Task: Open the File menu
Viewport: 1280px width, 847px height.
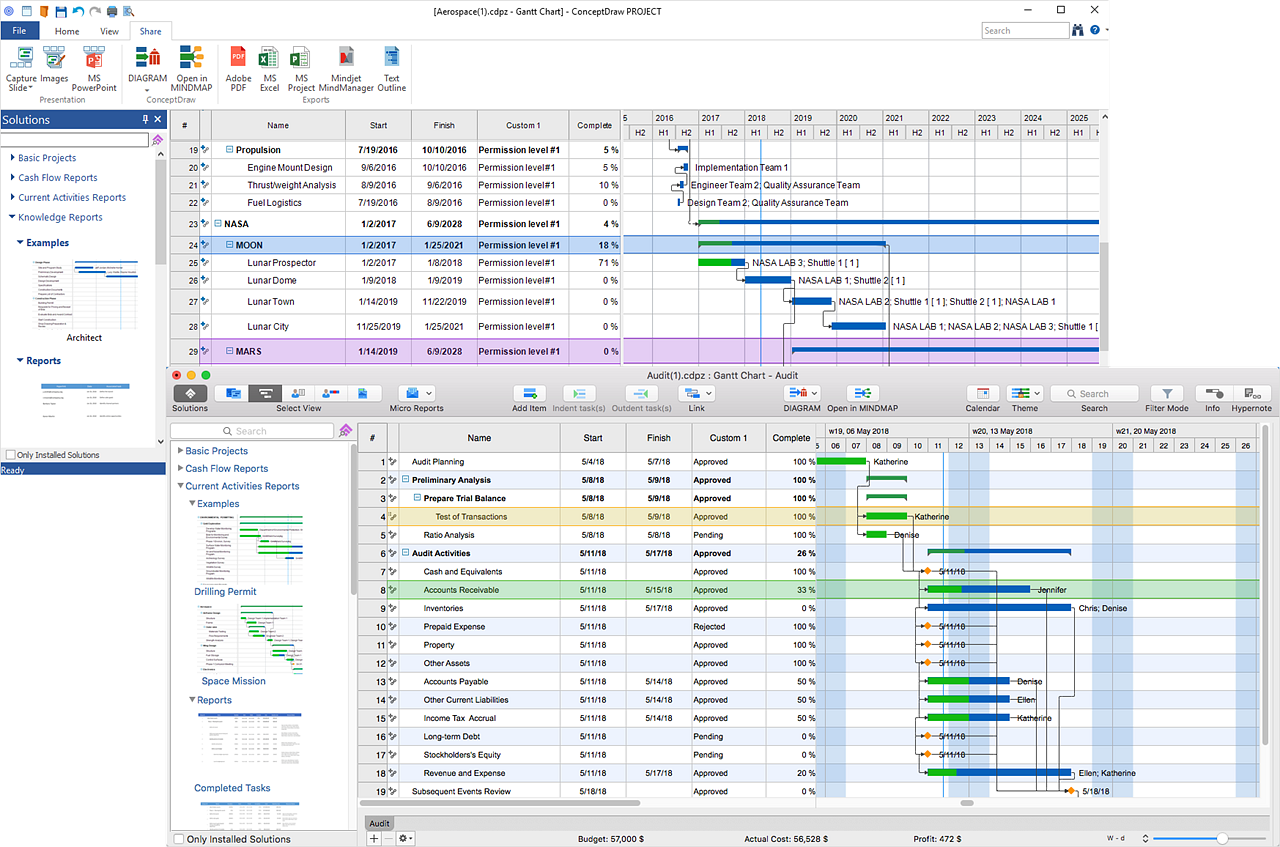Action: (x=19, y=31)
